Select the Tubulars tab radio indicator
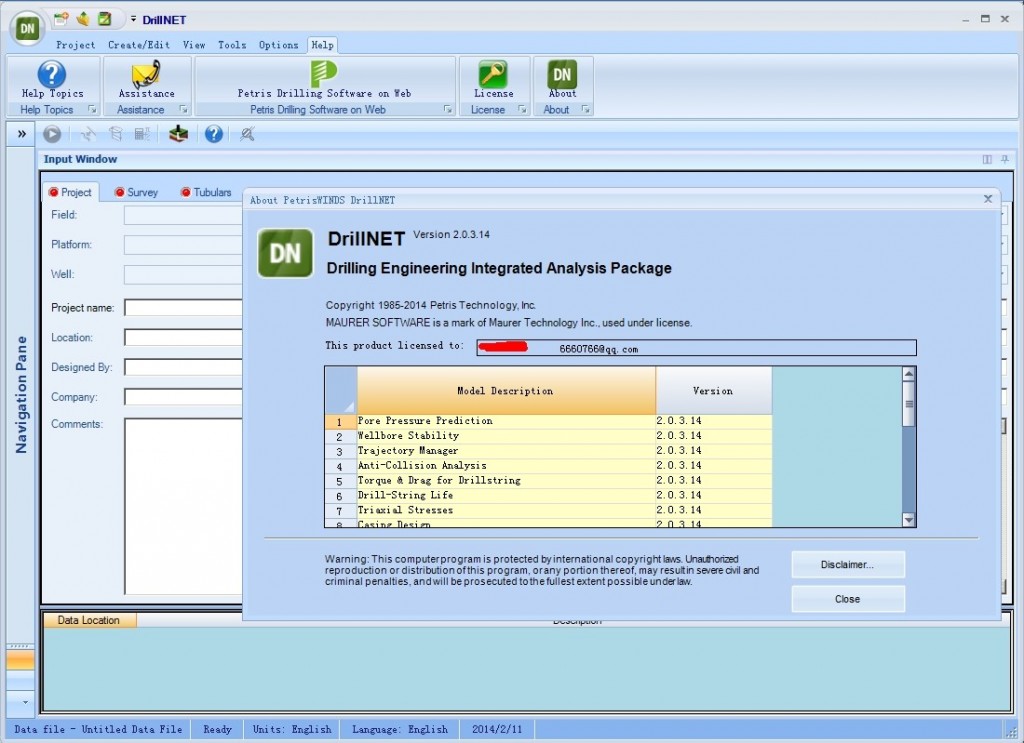Screen dimensions: 1024x743 coord(184,191)
